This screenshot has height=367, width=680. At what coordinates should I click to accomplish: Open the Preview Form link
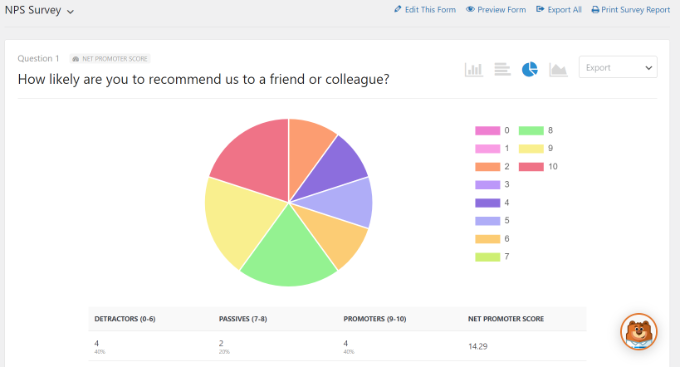[x=496, y=10]
